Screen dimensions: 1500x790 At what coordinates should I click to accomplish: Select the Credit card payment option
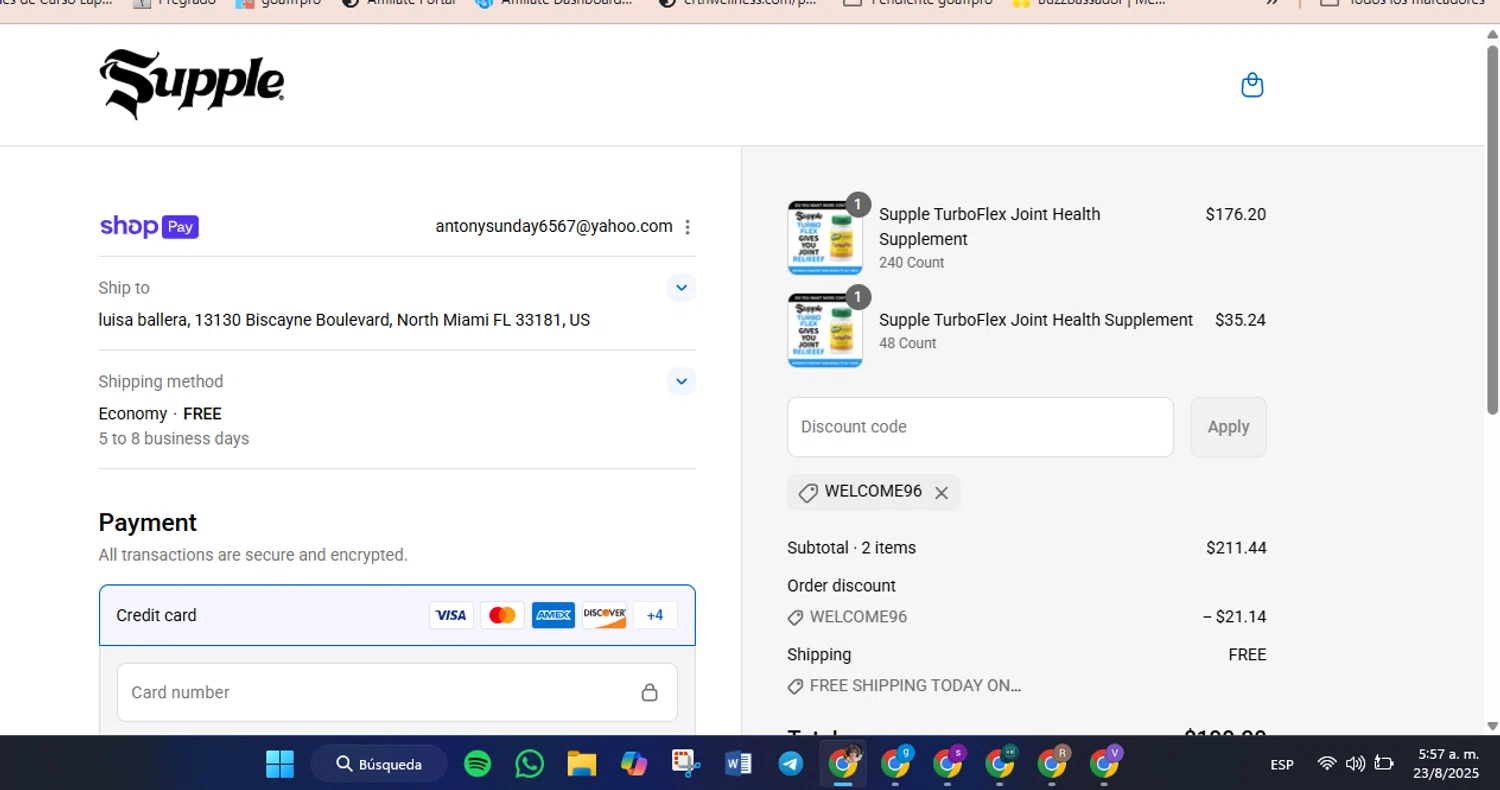(x=397, y=615)
